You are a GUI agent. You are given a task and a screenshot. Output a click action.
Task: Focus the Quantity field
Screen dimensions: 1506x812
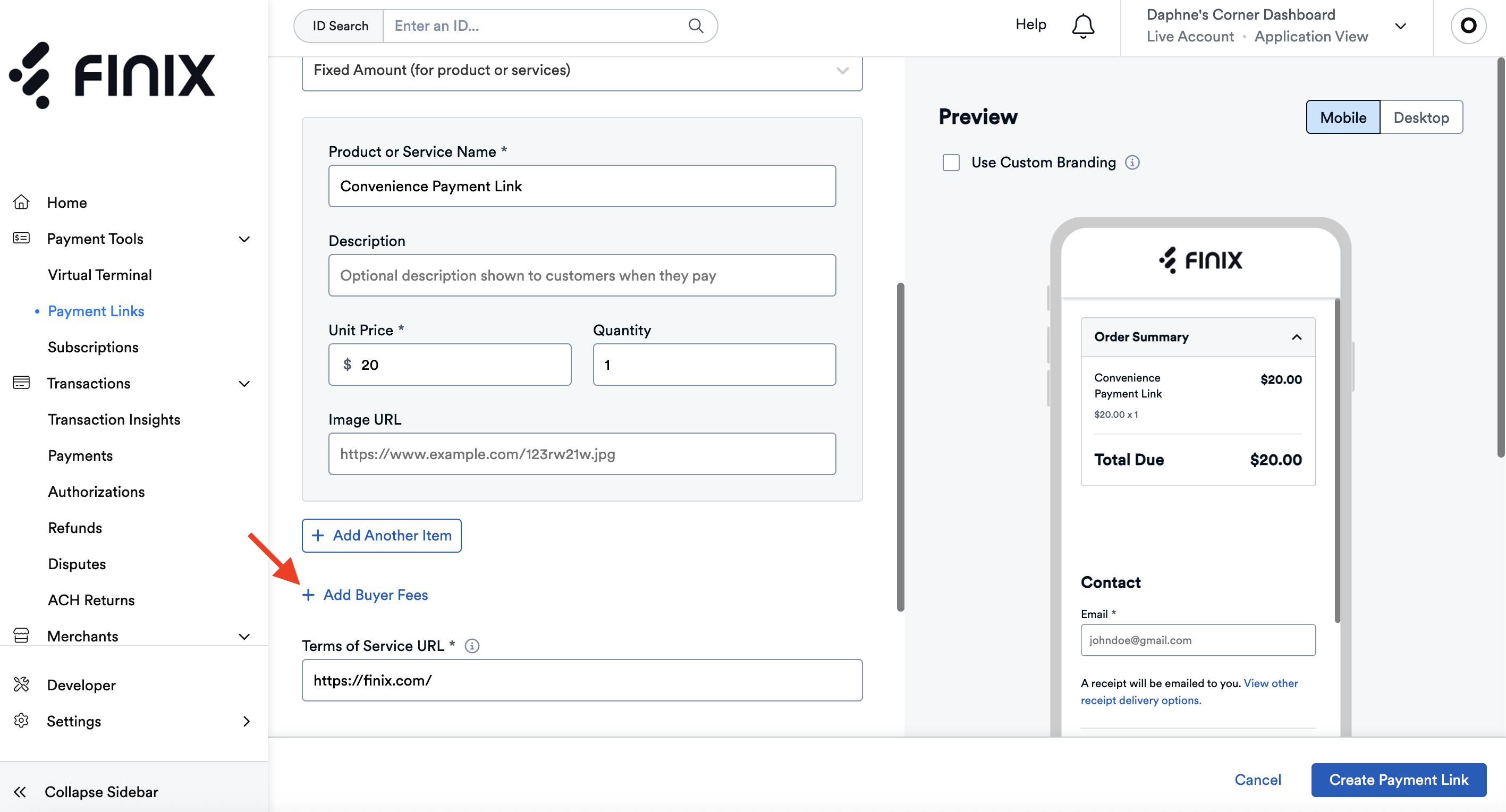coord(714,364)
